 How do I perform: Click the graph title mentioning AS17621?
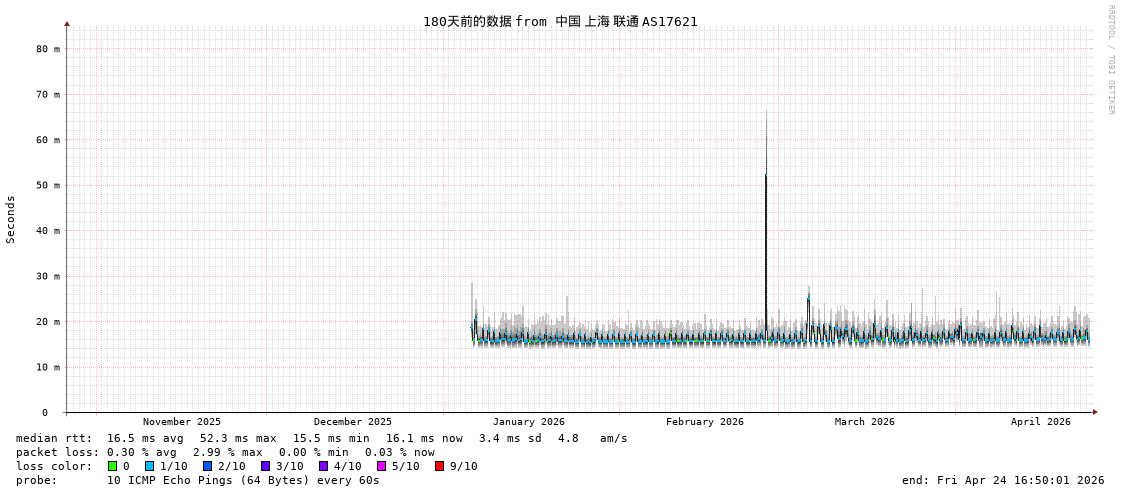pyautogui.click(x=560, y=21)
